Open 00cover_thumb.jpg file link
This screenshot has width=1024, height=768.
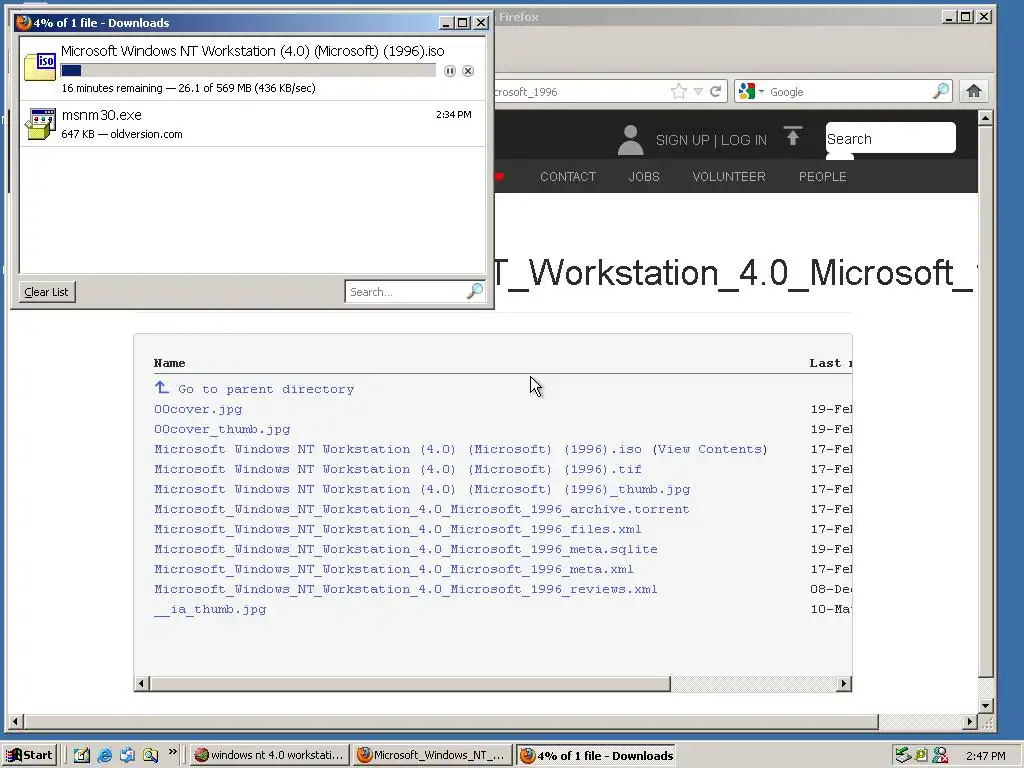tap(222, 429)
